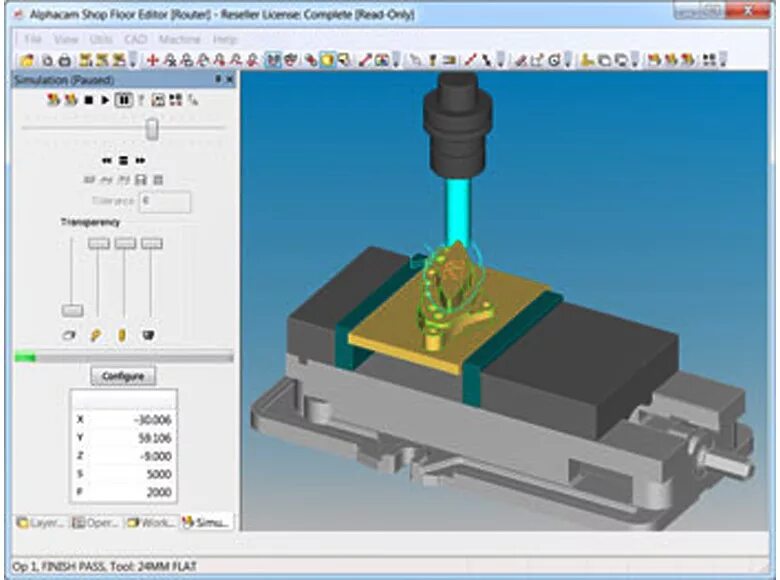
Task: Click the X coordinate value -30.006
Action: pos(153,420)
